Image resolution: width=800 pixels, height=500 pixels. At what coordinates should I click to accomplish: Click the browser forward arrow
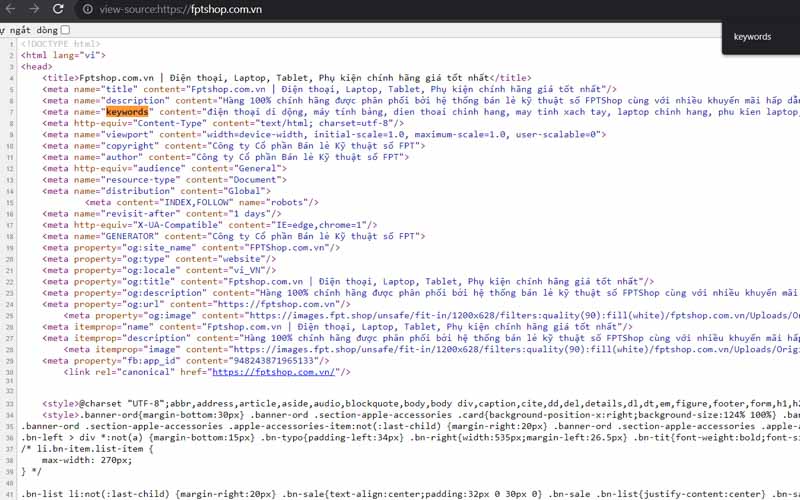click(x=34, y=9)
